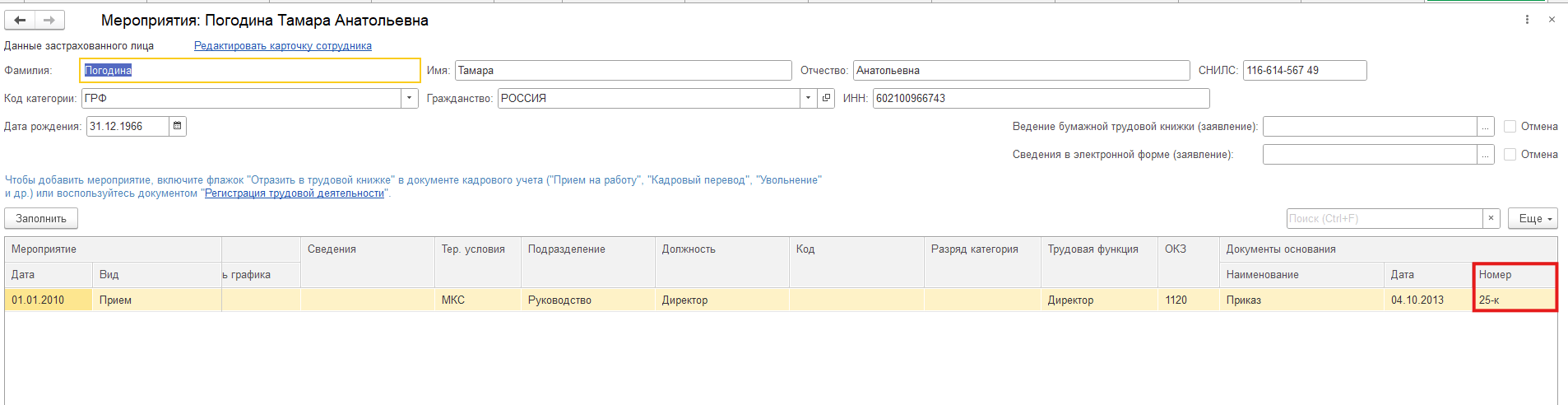This screenshot has width=1568, height=405.
Task: Choose the paper labor book application via ellipsis
Action: point(1485,127)
